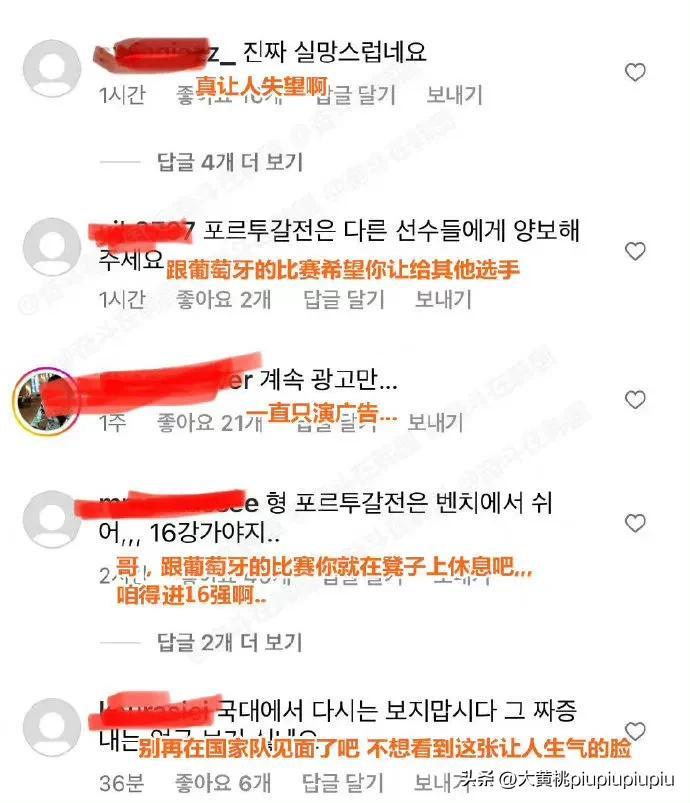690x803 pixels.
Task: Send the 진짜 실망스럽네요 comment via 보내기
Action: click(454, 95)
